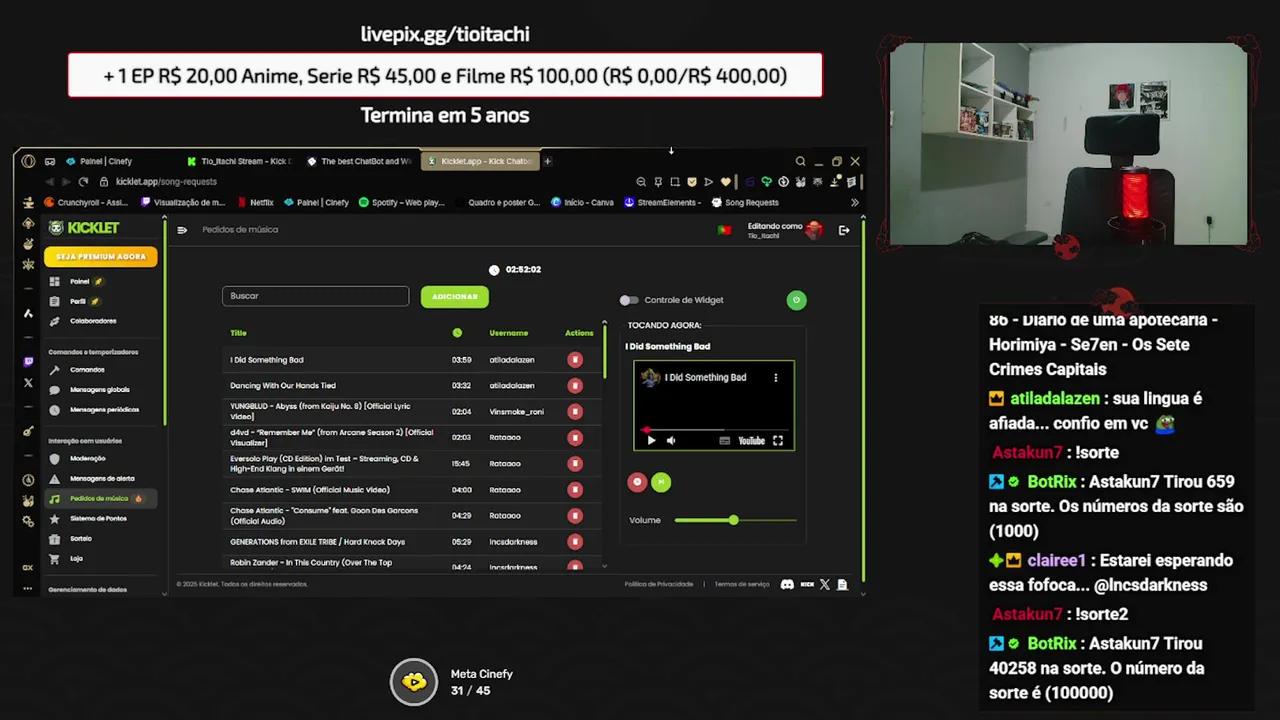The height and width of the screenshot is (720, 1280).
Task: Click the YouTube logo in the player
Action: pyautogui.click(x=751, y=441)
